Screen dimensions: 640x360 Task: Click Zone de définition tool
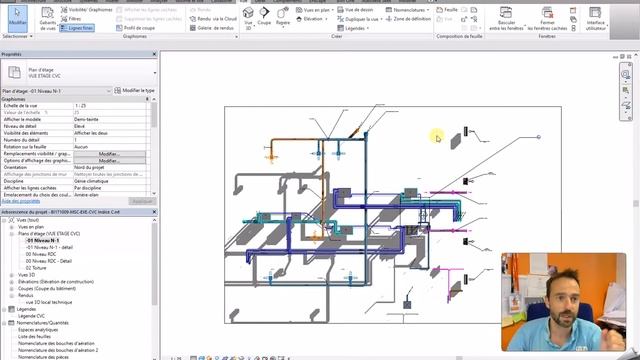click(x=408, y=19)
